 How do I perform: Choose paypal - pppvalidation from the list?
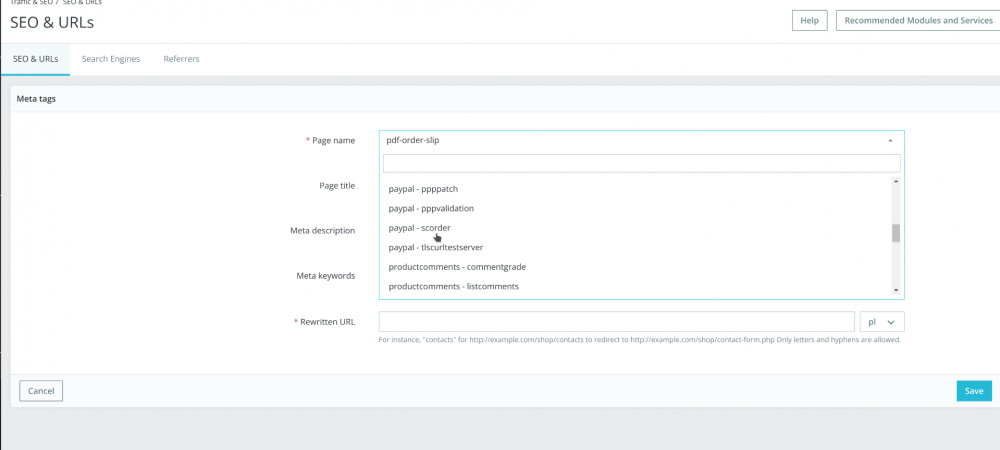431,208
